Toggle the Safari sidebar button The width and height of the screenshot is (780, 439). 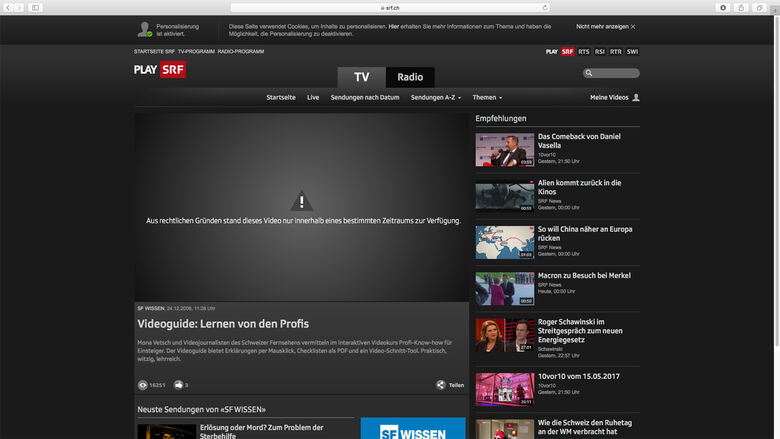coord(35,7)
